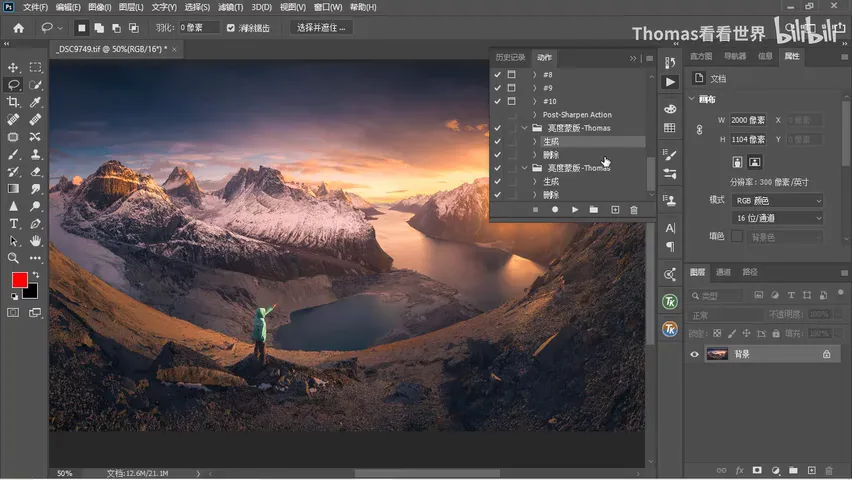852x480 pixels.
Task: Click the 选择并遮住 button
Action: coord(321,28)
